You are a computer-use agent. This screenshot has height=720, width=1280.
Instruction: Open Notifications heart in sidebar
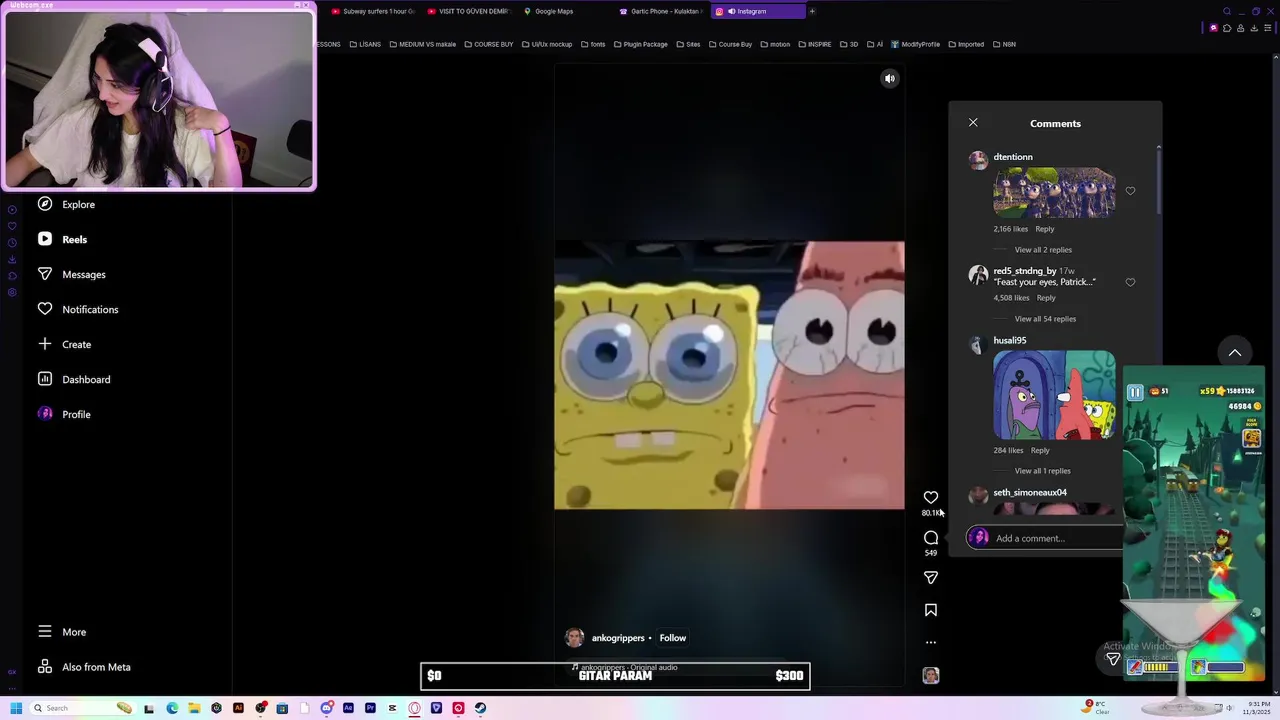pos(45,309)
